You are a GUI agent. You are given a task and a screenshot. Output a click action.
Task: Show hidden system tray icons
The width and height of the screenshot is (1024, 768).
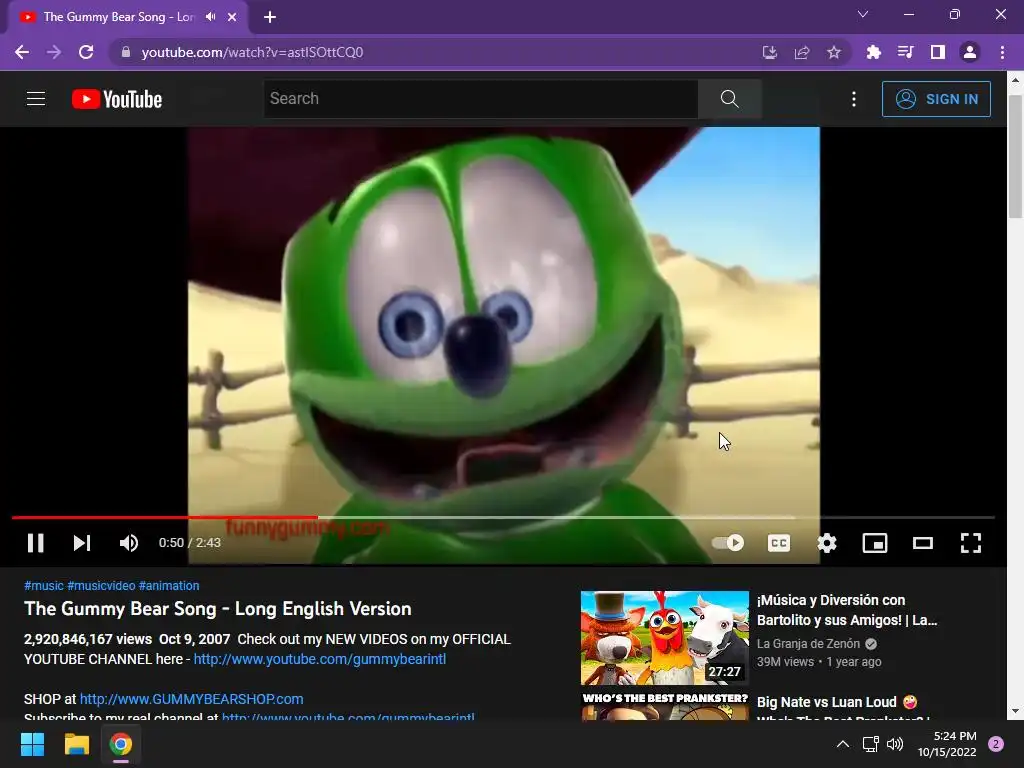point(843,744)
